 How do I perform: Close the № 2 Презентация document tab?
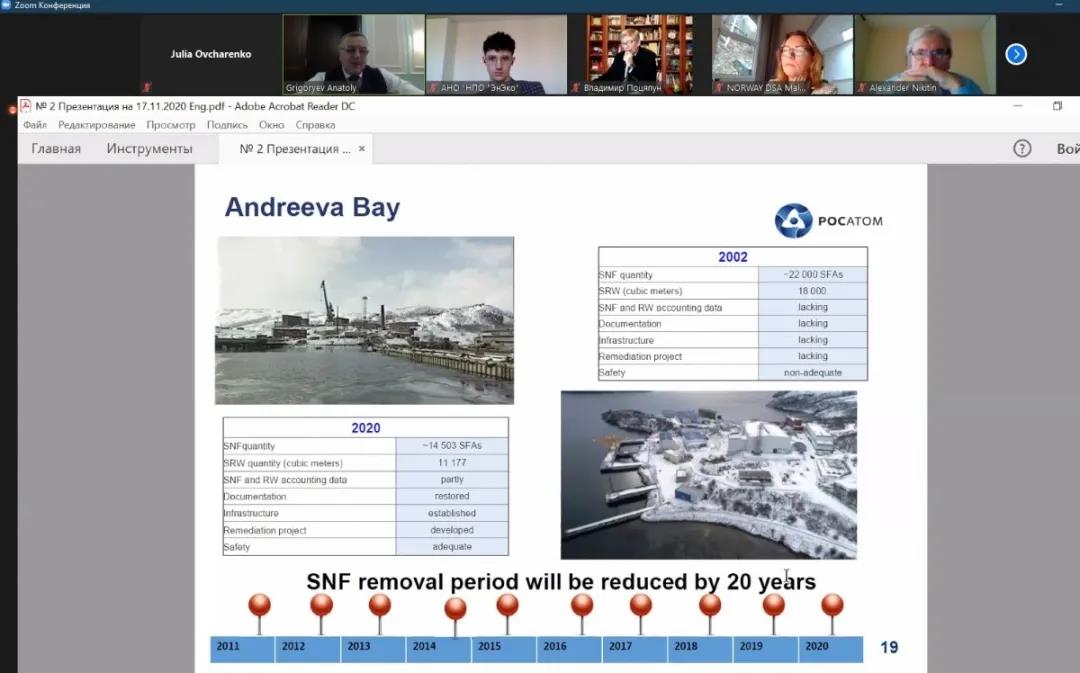(x=362, y=149)
